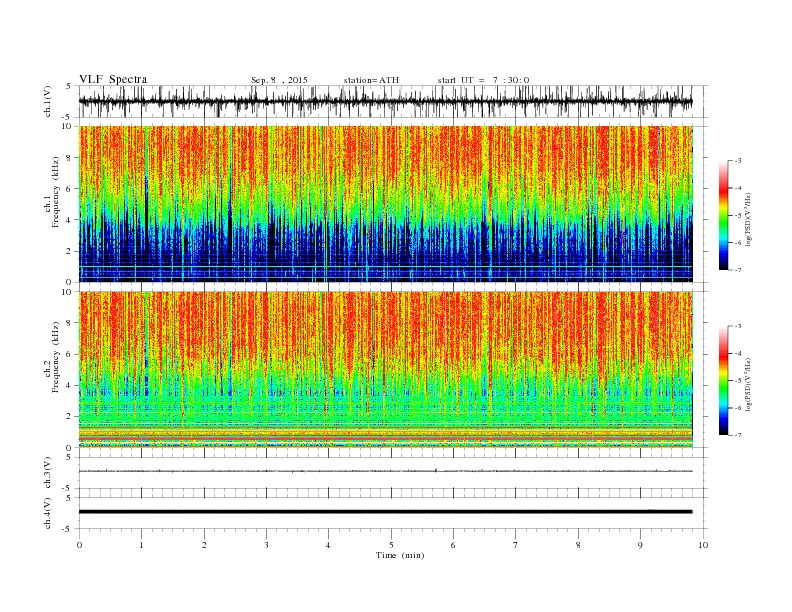Image resolution: width=792 pixels, height=612 pixels.
Task: Click the "8" kHz tick on ch.1 spectrogram
Action: [x=70, y=158]
